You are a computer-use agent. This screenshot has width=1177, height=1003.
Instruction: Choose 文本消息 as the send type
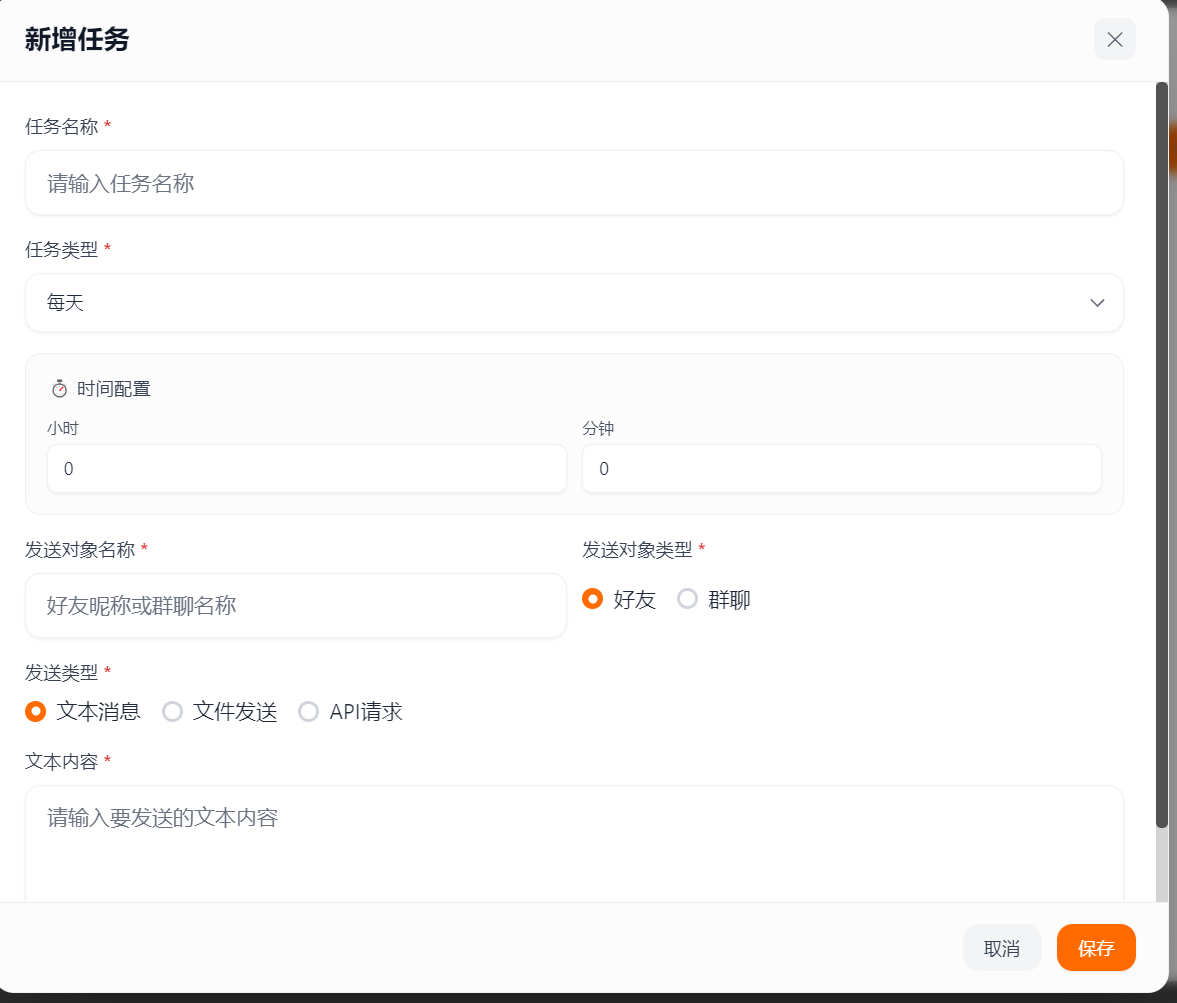(x=36, y=711)
